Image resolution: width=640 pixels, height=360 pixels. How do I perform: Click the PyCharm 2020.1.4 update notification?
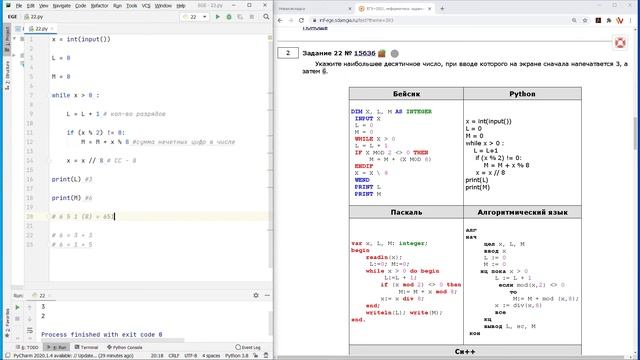pyautogui.click(x=73, y=356)
